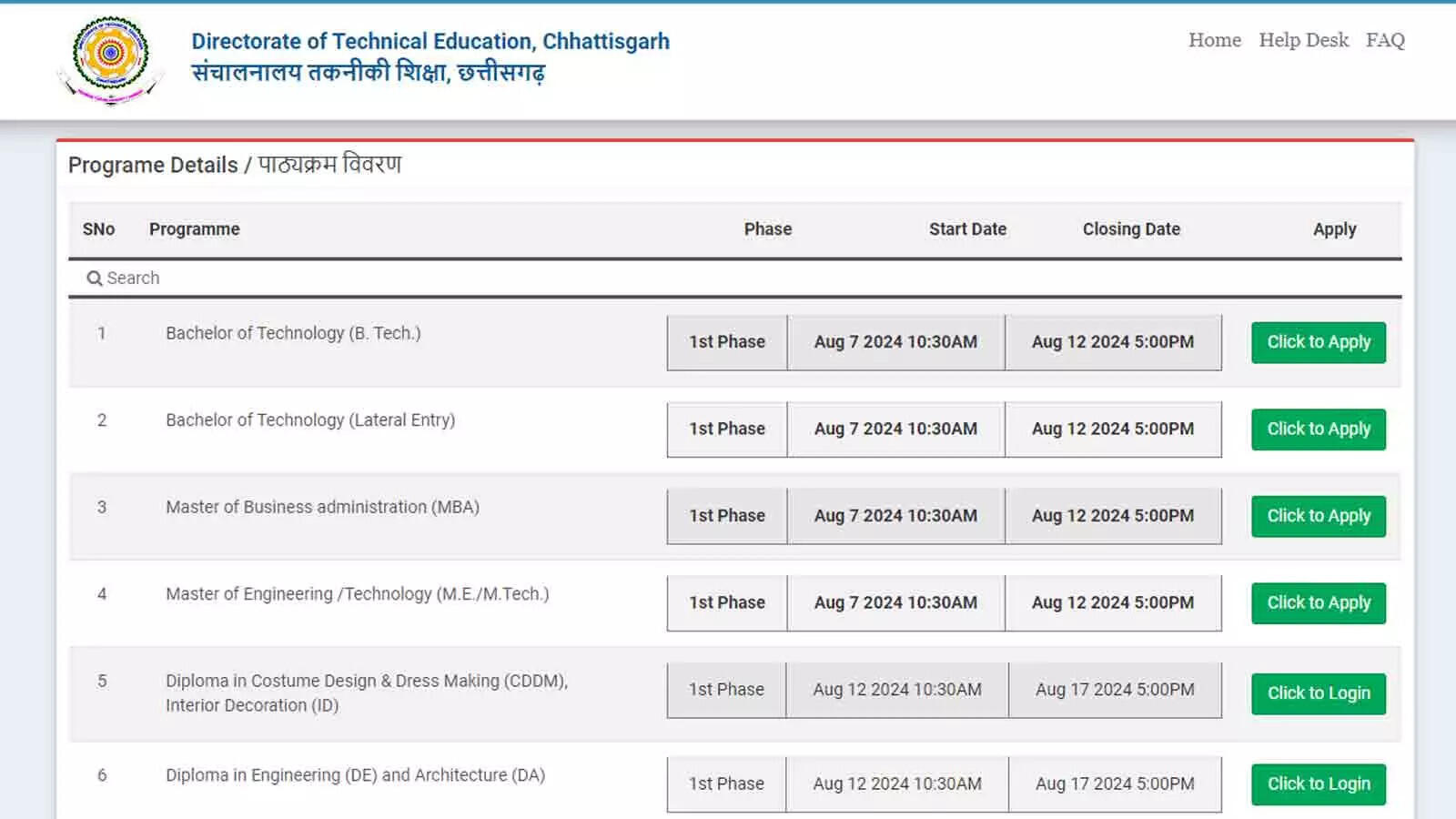
Task: Click the Closing Date column header
Action: 1130,229
